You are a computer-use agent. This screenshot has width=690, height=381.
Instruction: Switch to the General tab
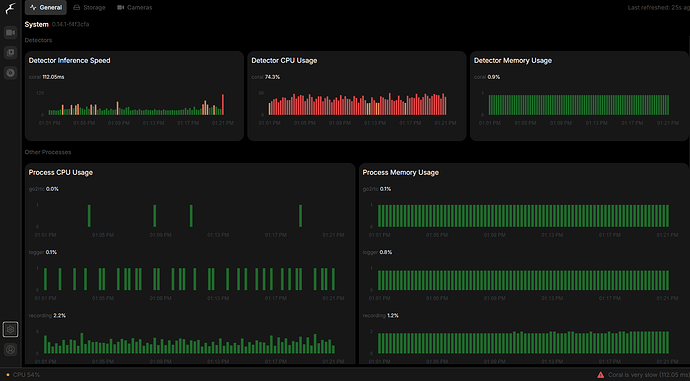[x=46, y=7]
